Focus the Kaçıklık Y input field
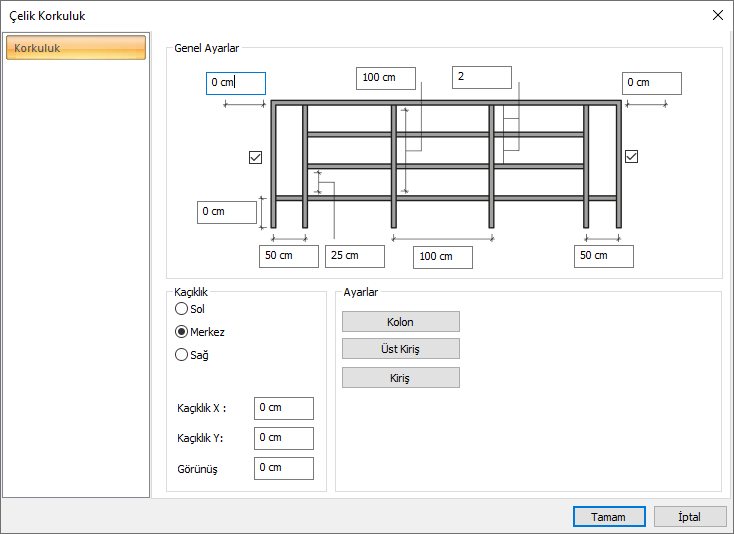 (283, 438)
